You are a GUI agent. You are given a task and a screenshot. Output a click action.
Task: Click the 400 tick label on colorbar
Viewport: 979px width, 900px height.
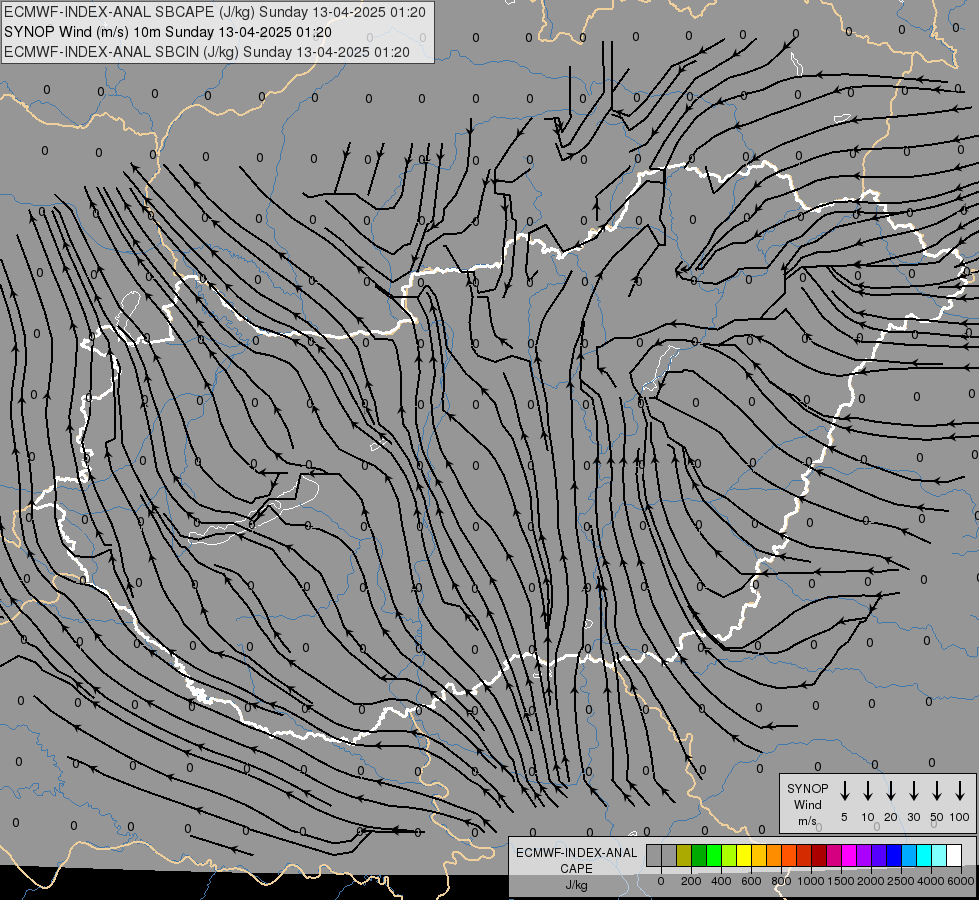point(721,881)
